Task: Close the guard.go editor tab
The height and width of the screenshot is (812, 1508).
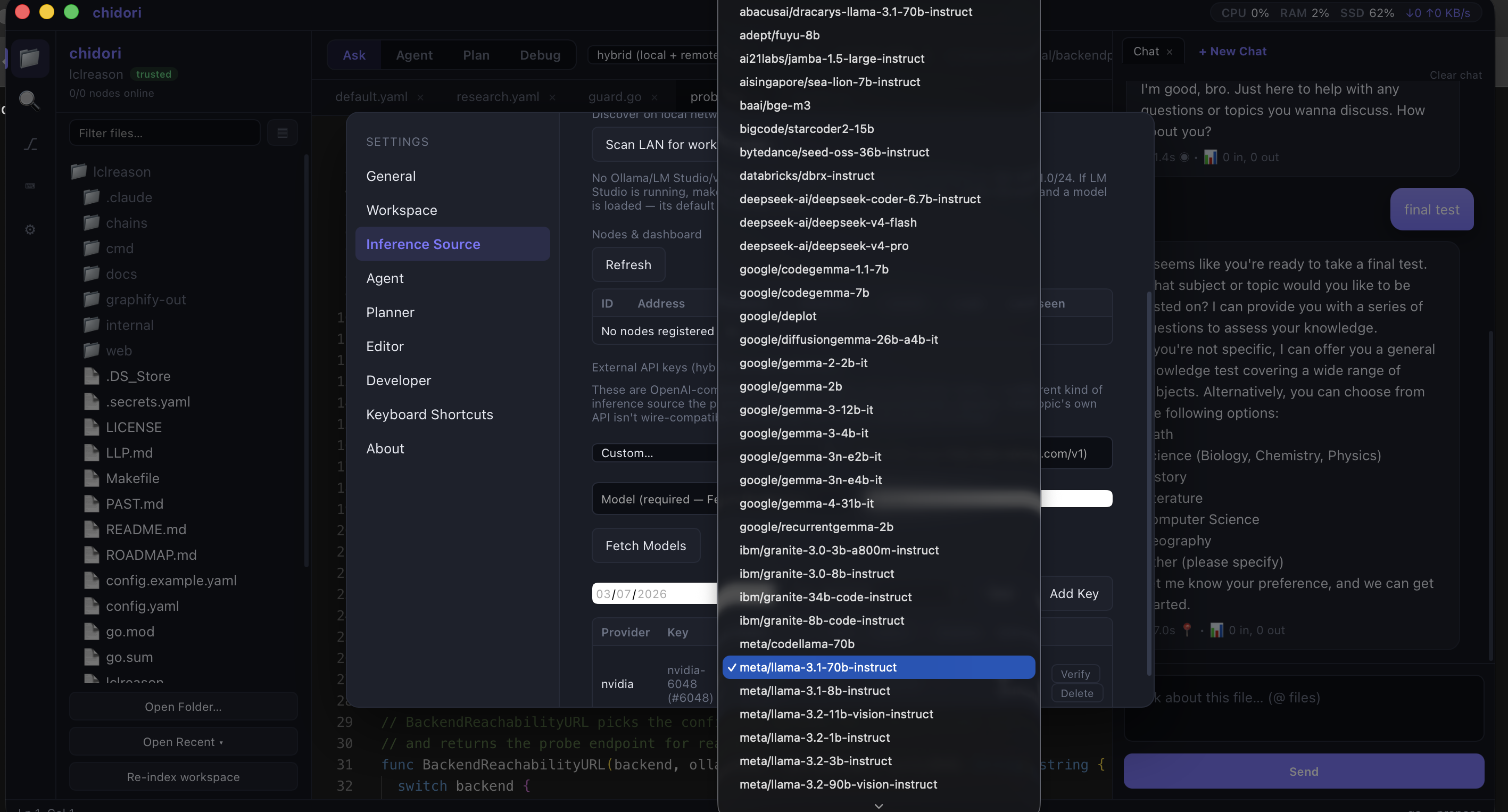Action: tap(654, 97)
